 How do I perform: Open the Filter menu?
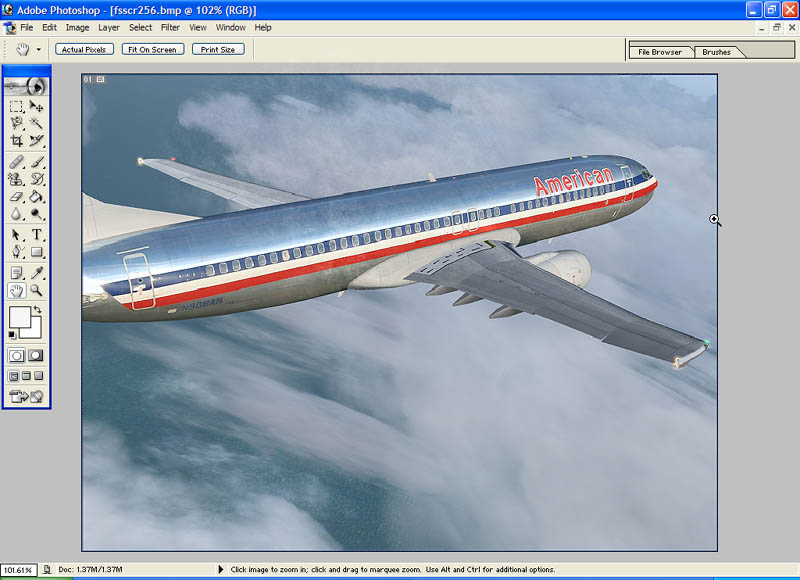tap(170, 27)
